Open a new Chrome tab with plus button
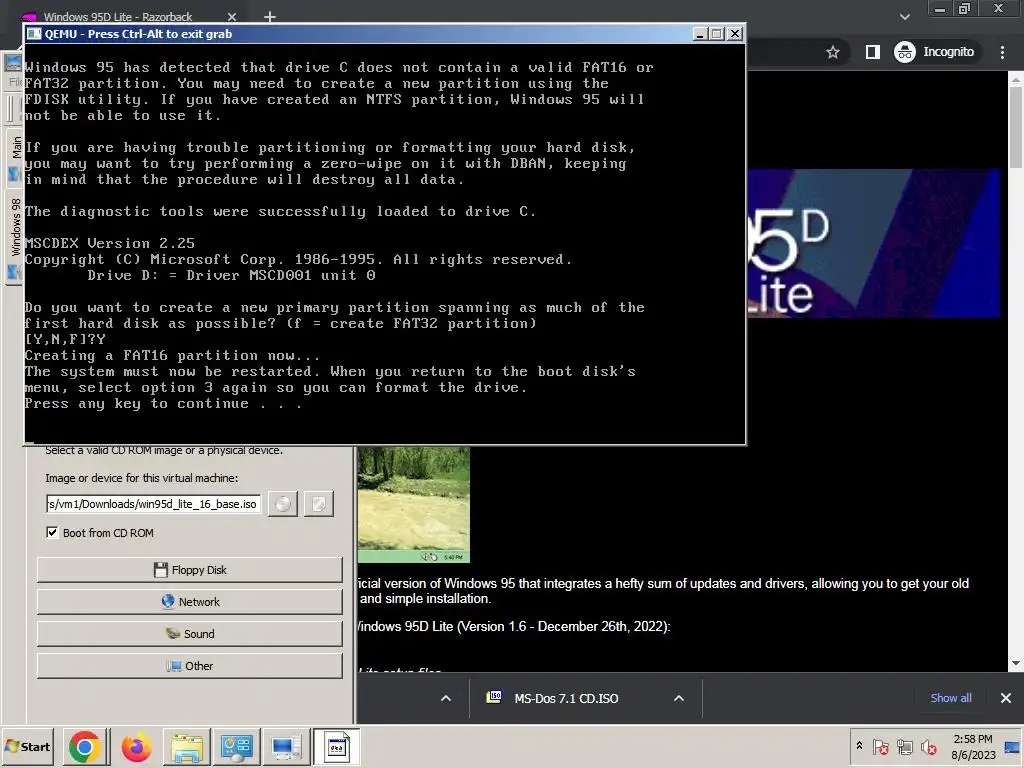Screen dimensions: 1024x768 (270, 16)
